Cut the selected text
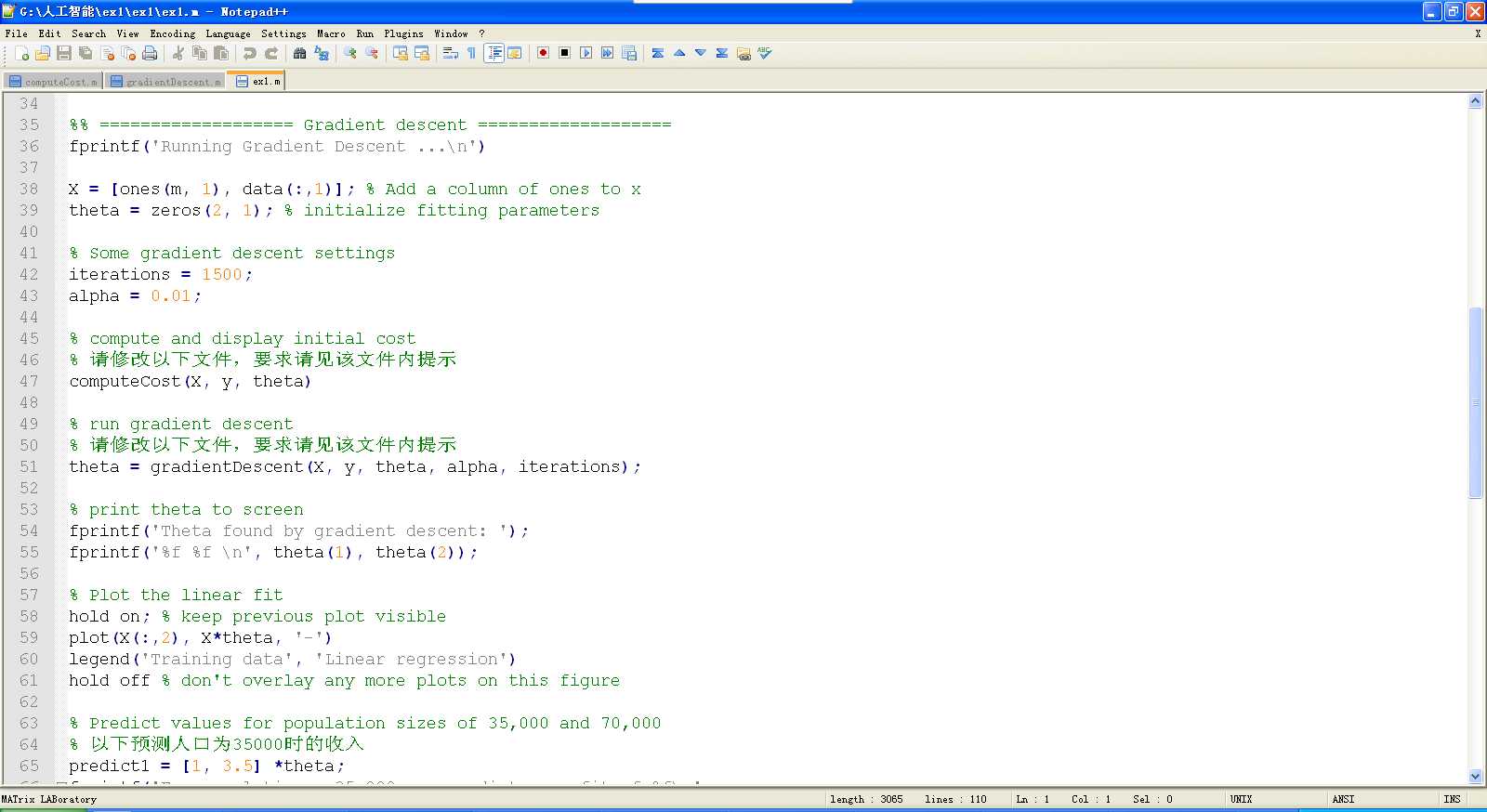 (x=178, y=53)
